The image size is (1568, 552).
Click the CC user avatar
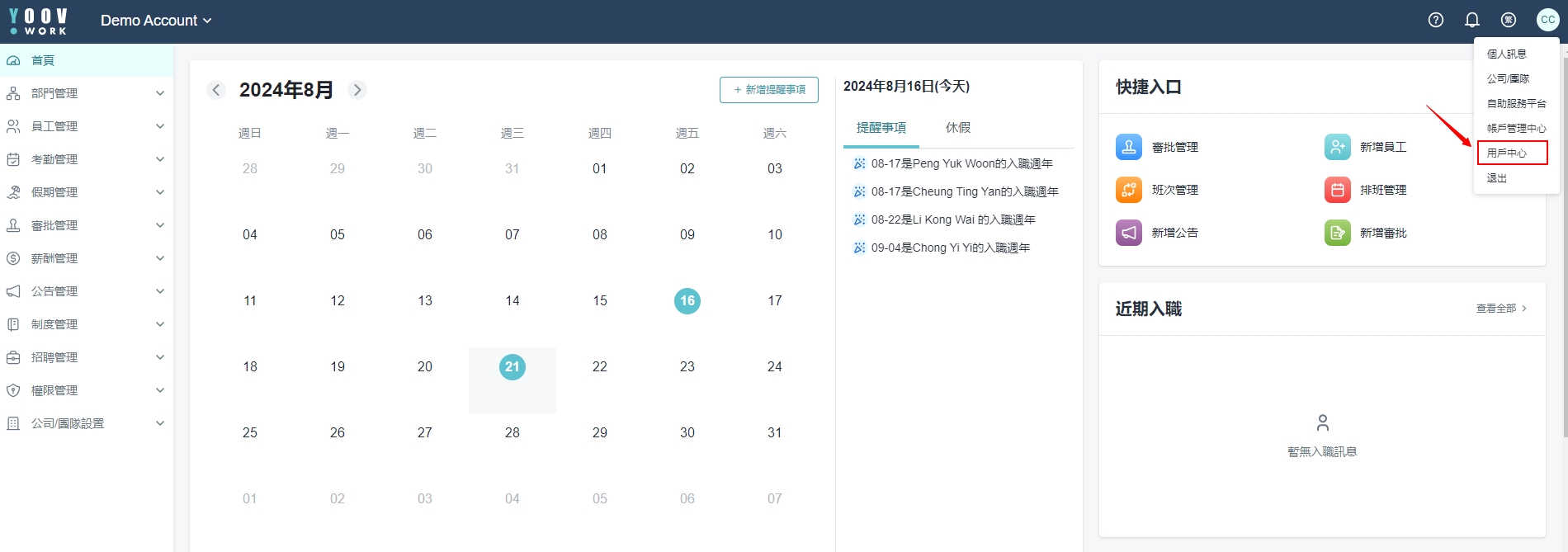click(1547, 20)
